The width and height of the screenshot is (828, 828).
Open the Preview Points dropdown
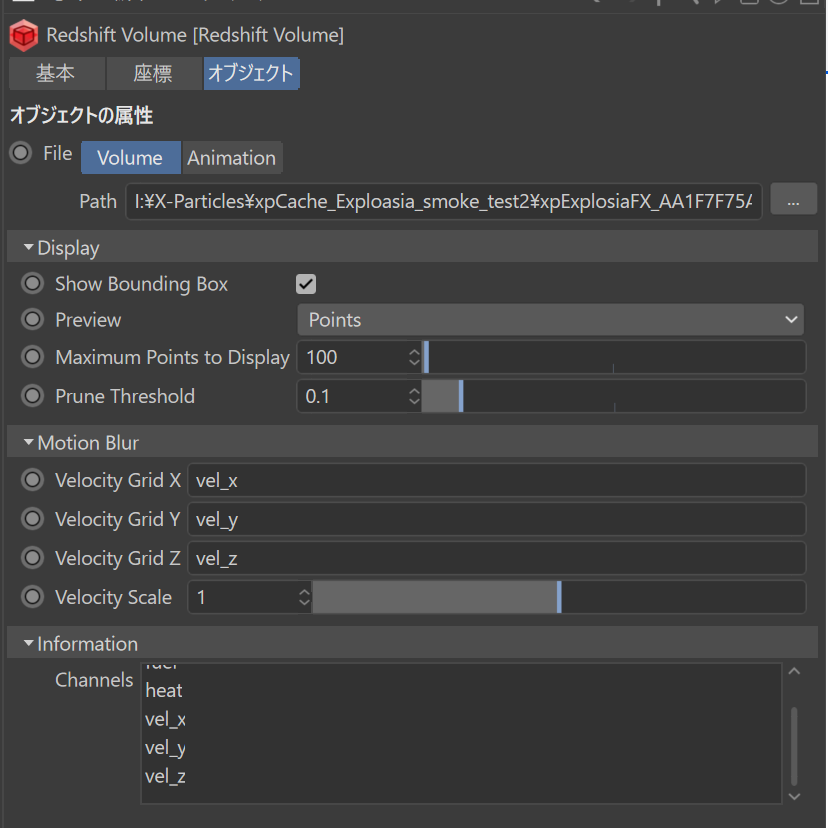[550, 319]
